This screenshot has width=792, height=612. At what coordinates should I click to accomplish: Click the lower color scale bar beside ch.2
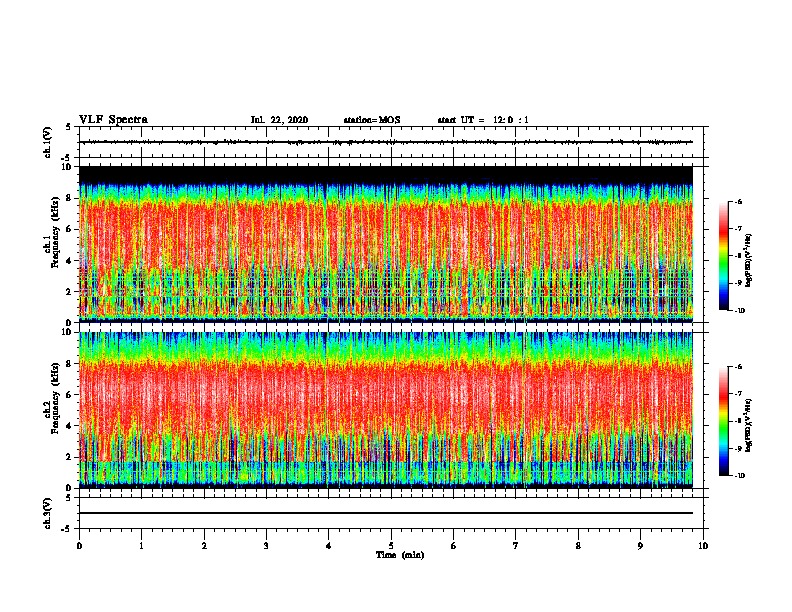(x=724, y=421)
